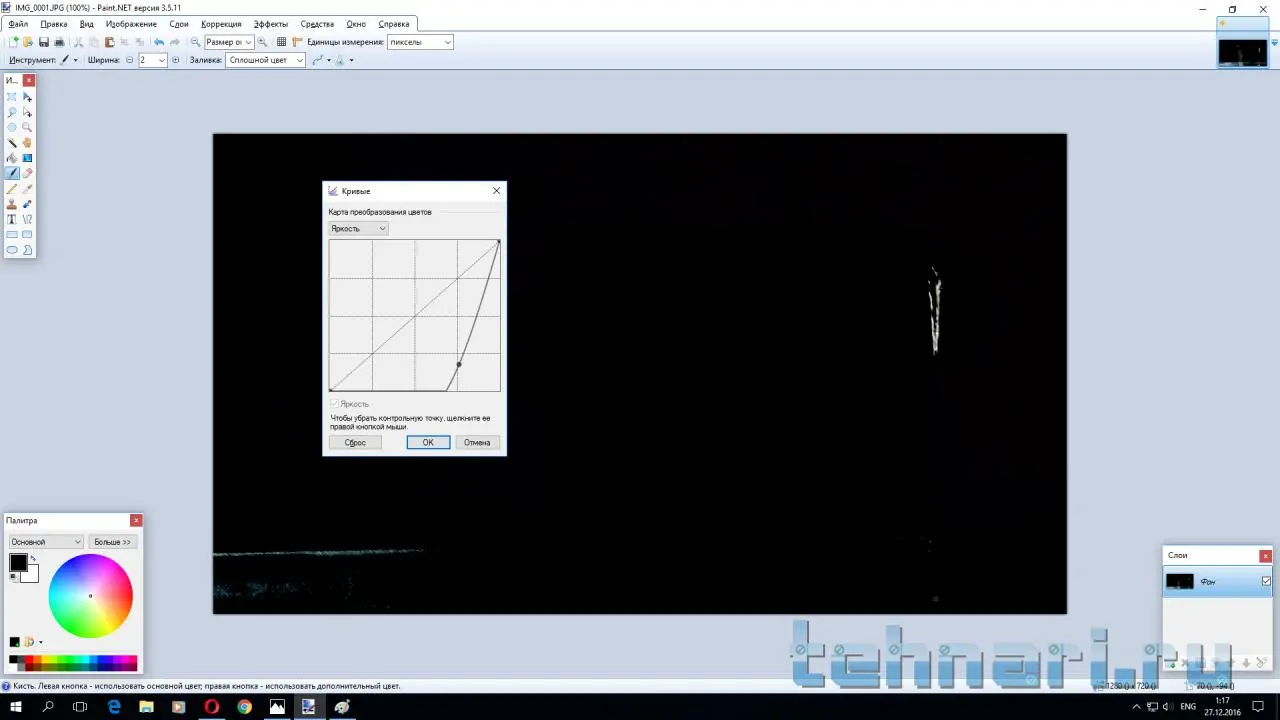Expand the Заливка fill style dropdown

[x=265, y=60]
